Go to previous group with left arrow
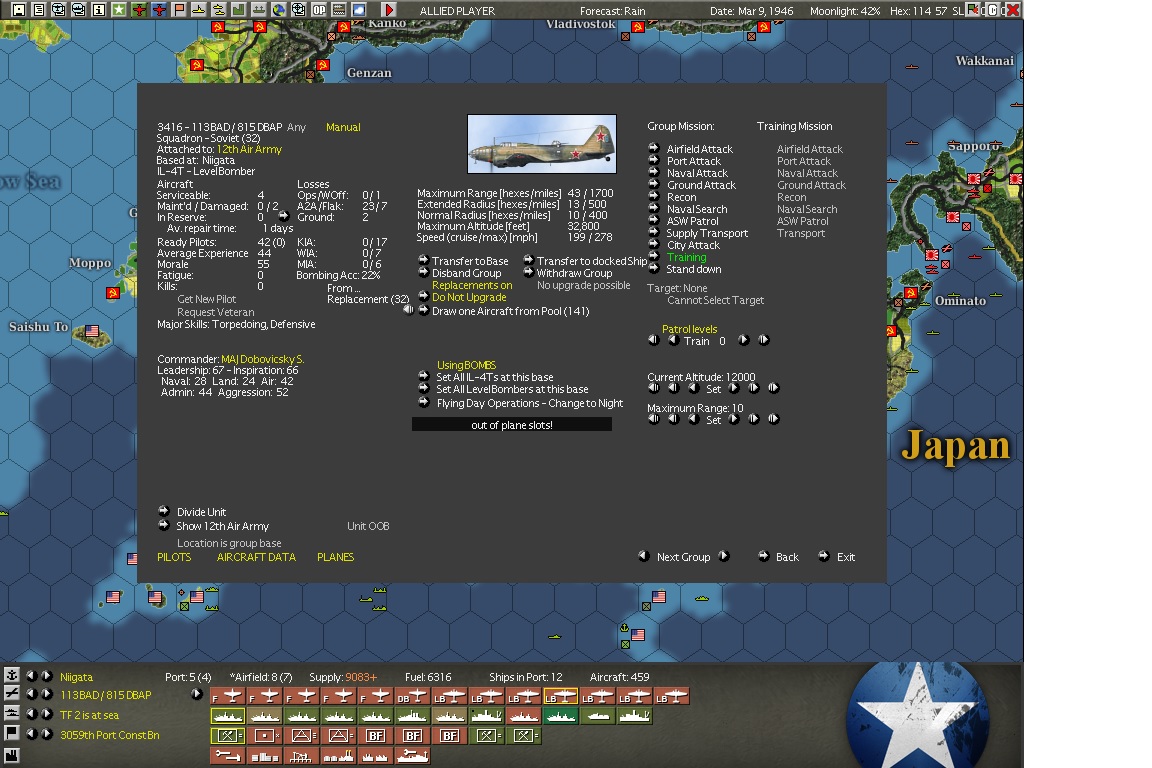Image resolution: width=1152 pixels, height=768 pixels. [x=644, y=556]
